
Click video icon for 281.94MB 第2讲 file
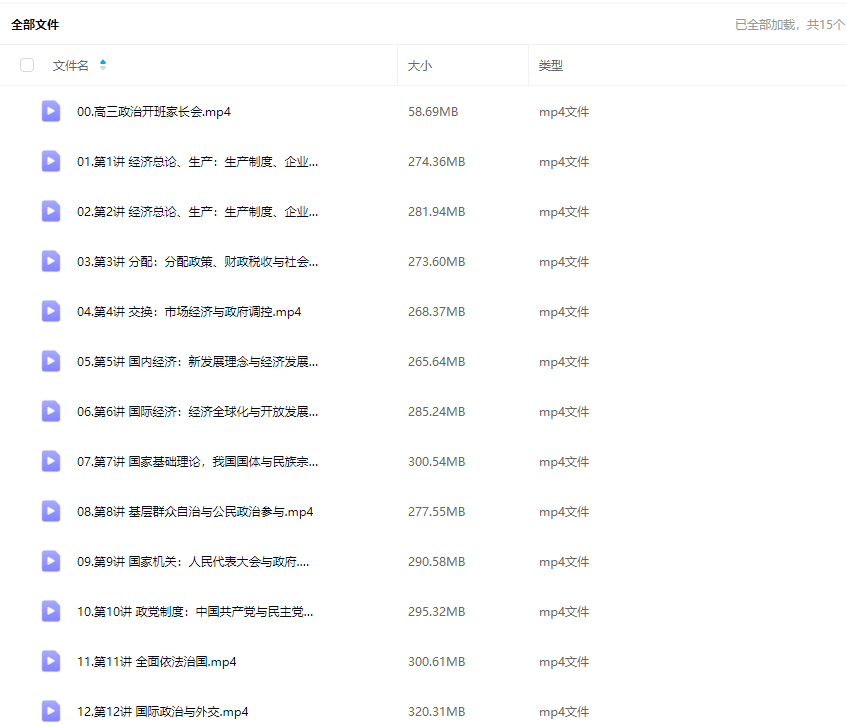pyautogui.click(x=51, y=211)
